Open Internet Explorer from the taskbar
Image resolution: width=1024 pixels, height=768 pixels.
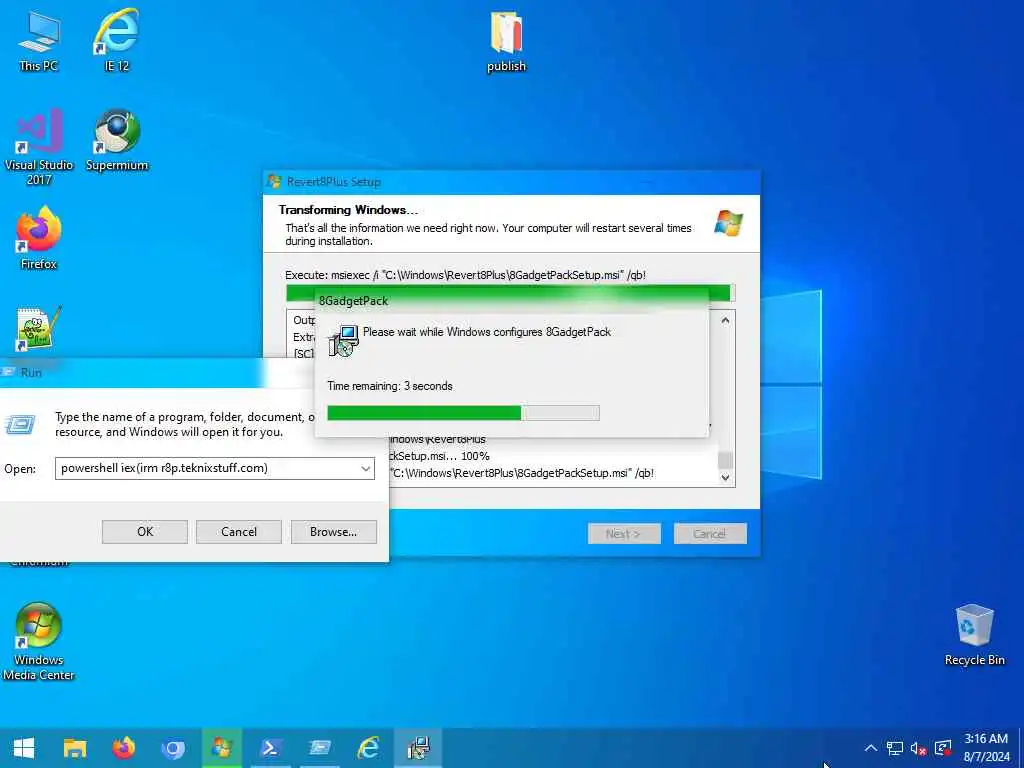pos(368,748)
